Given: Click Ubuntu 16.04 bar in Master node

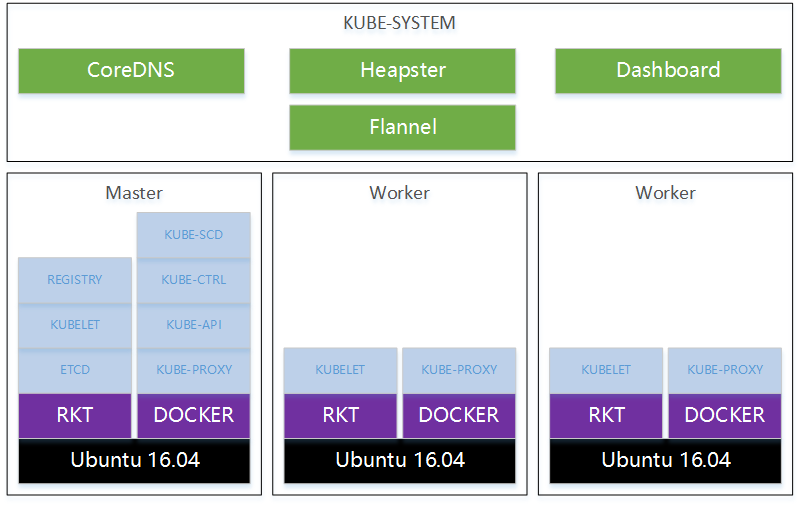Looking at the screenshot, I should (134, 461).
